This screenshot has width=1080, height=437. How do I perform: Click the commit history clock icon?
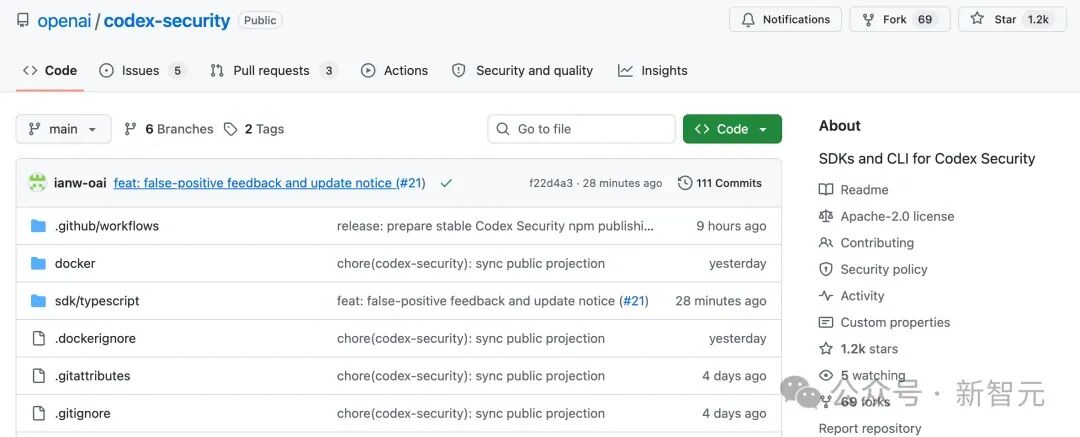pyautogui.click(x=685, y=183)
